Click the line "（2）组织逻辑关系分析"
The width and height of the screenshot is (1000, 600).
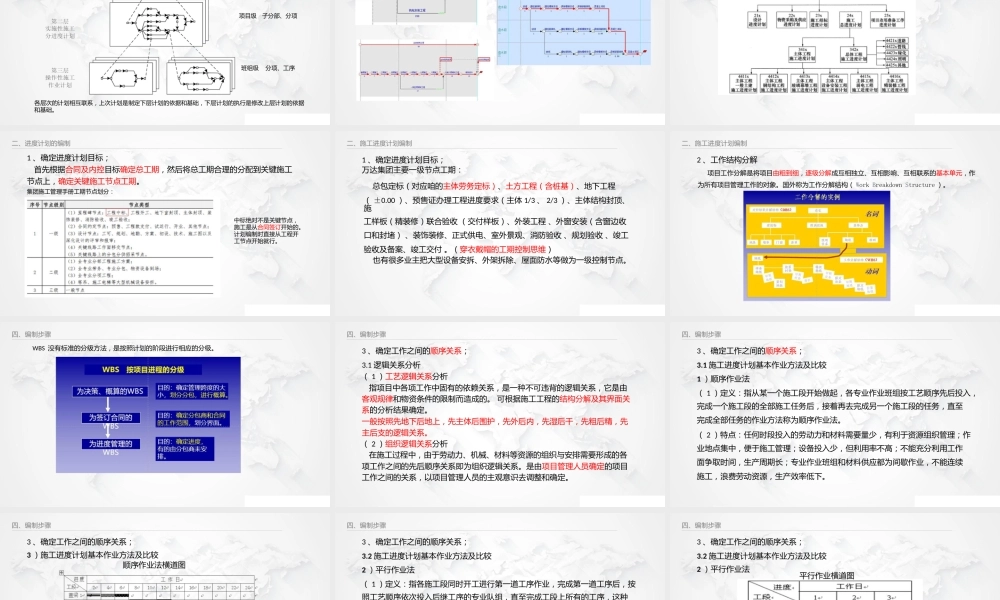[x=404, y=444]
